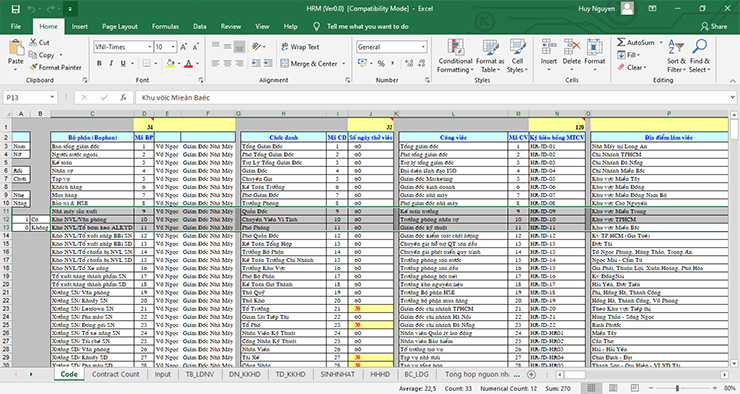Screen dimensions: 740x394
Task: Open the orientation (angle text) menu
Action: coord(259,47)
